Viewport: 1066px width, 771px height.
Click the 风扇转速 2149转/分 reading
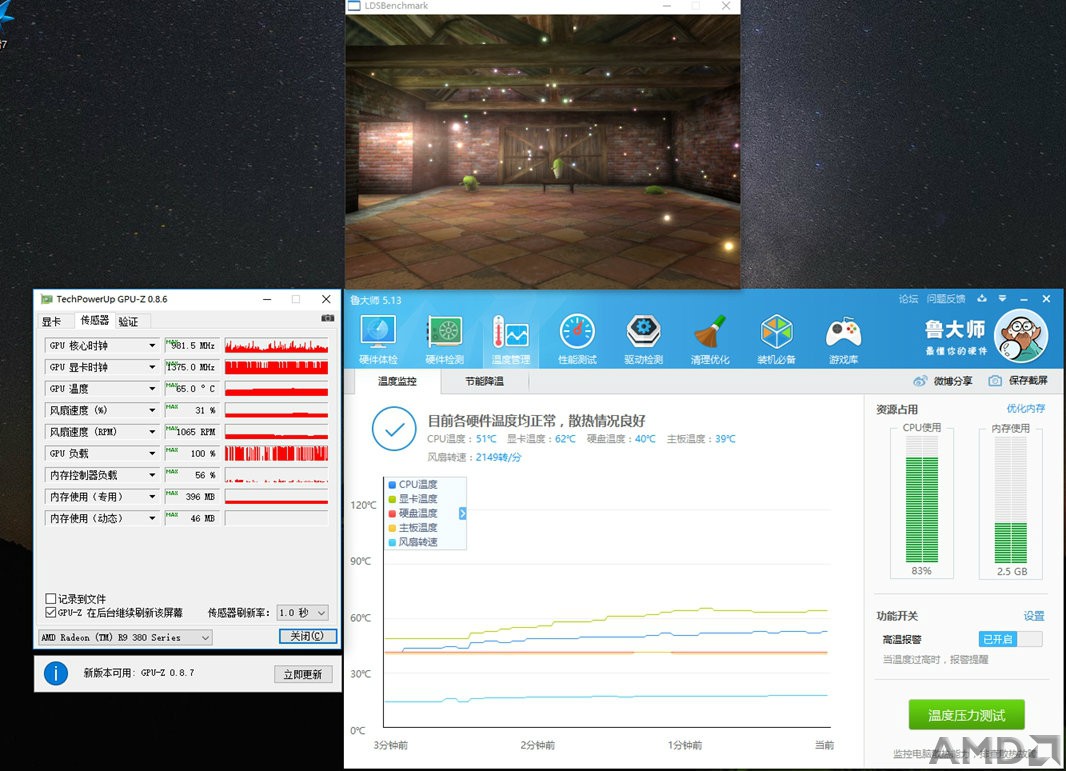point(475,458)
